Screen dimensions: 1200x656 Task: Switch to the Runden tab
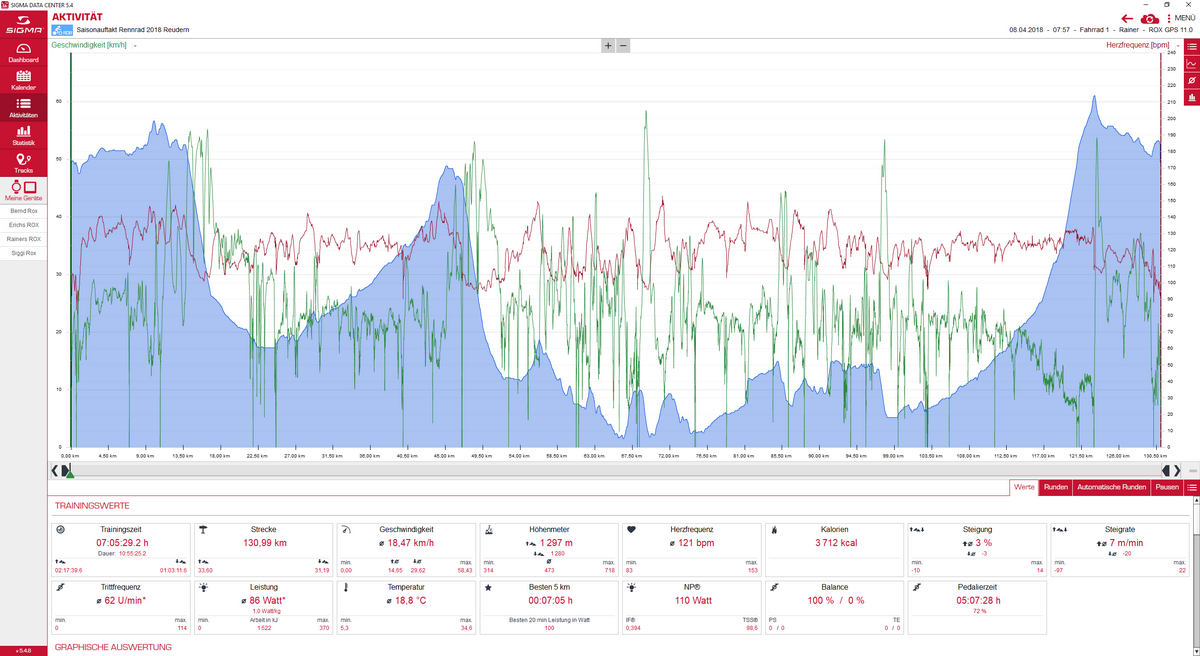click(1055, 487)
